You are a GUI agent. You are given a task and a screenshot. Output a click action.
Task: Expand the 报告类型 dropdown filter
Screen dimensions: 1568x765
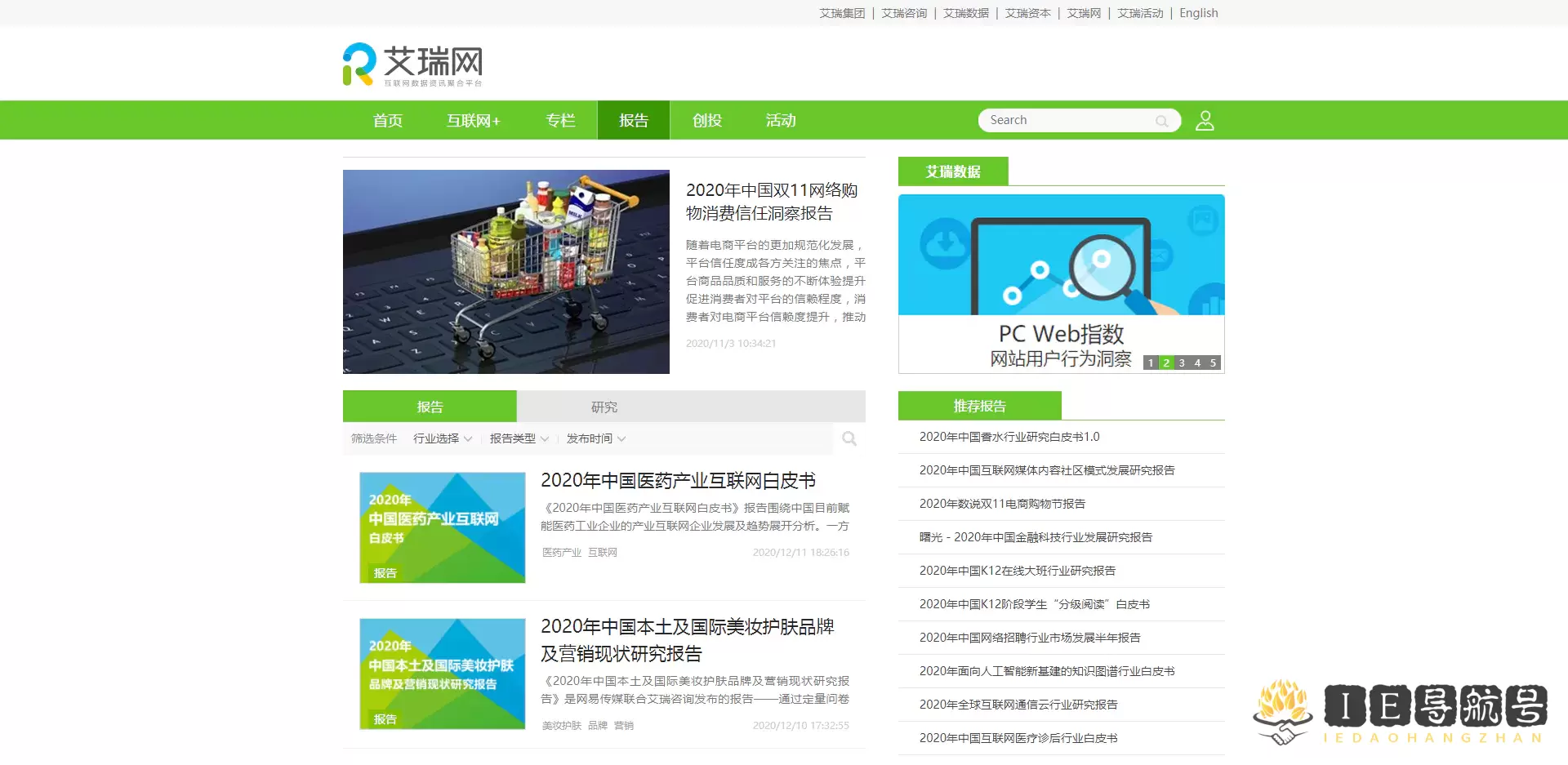519,439
